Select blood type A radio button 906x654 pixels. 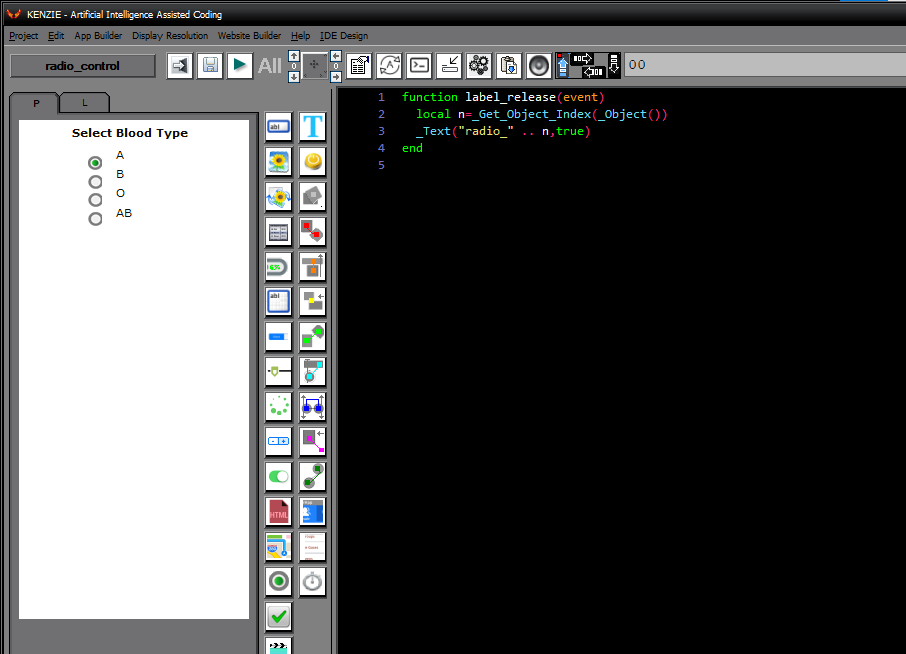(x=95, y=163)
